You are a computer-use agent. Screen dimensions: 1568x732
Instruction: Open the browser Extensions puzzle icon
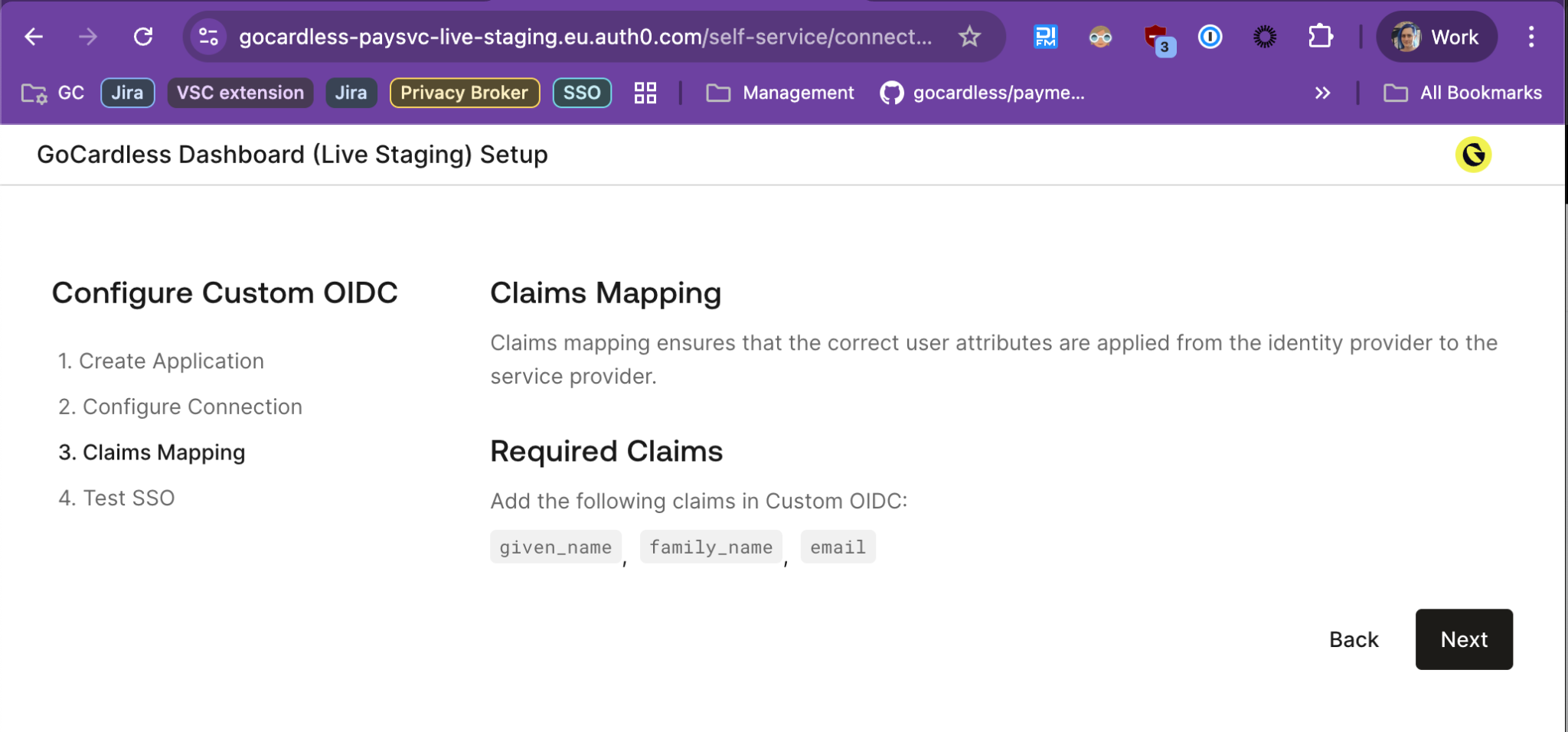click(x=1320, y=37)
